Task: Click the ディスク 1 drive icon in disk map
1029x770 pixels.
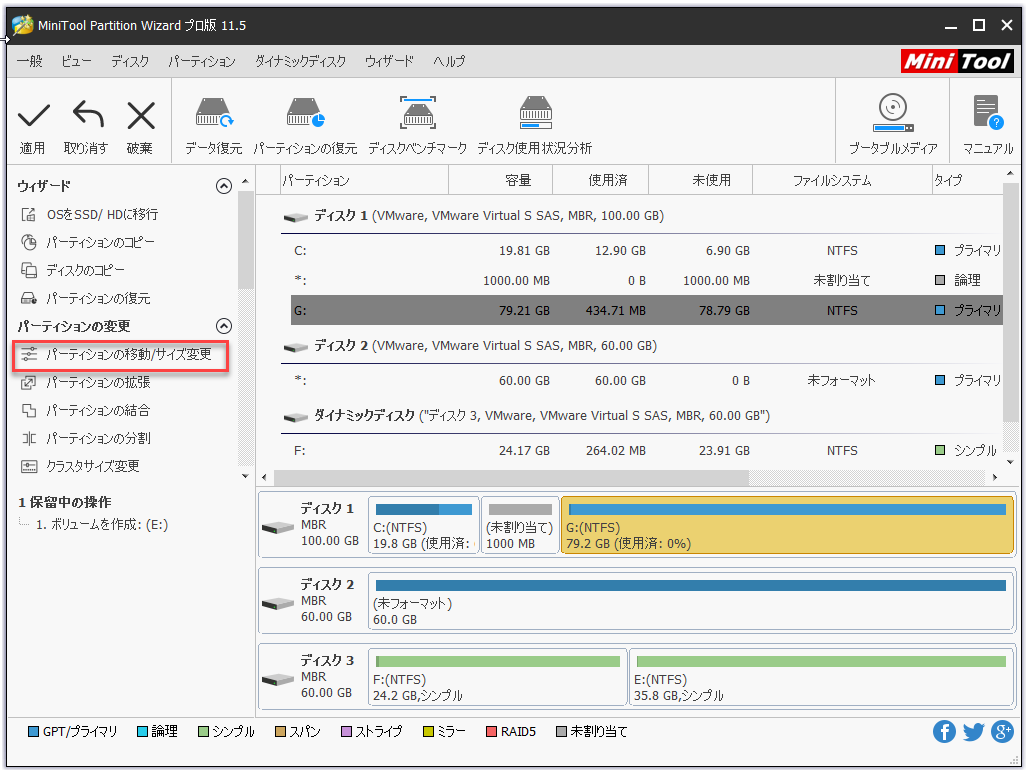Action: coord(278,527)
